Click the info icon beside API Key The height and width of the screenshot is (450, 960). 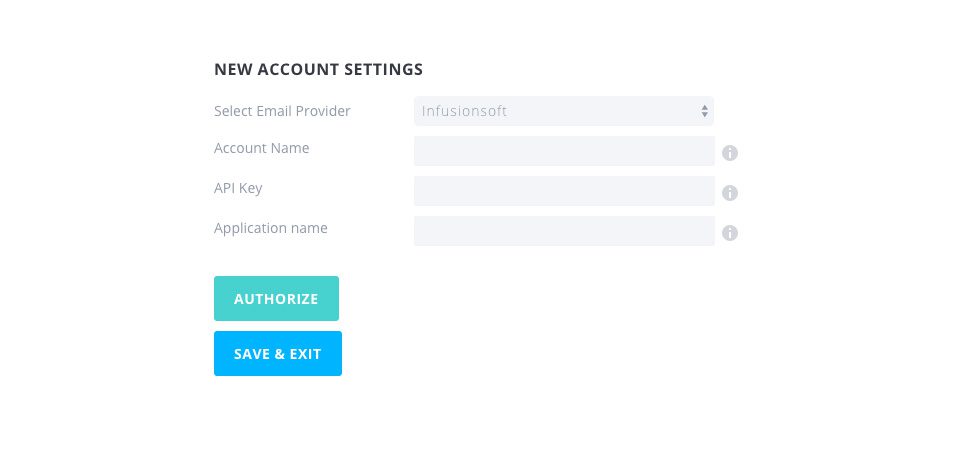click(730, 193)
